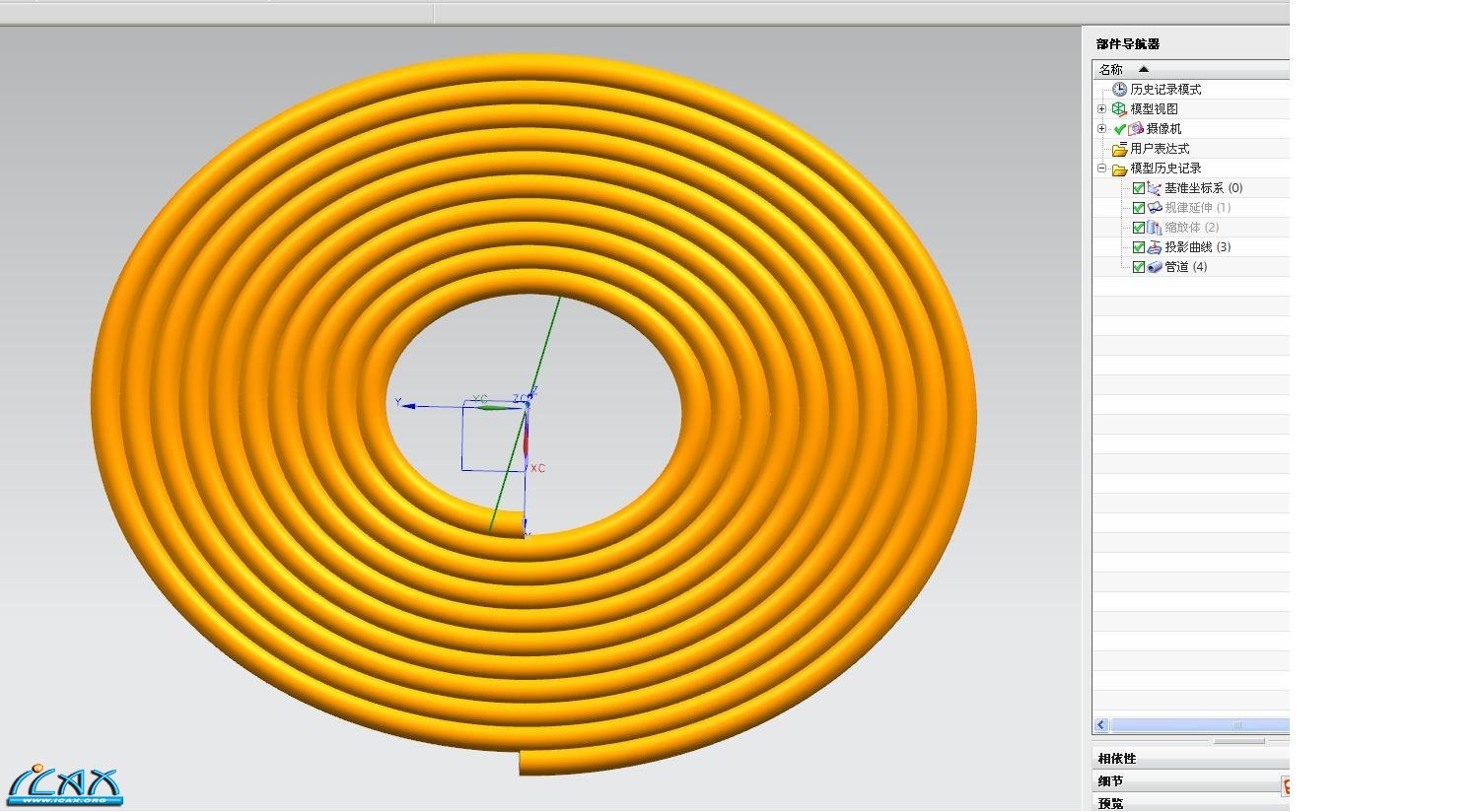
Task: Click the 摄像机 camera icon
Action: (x=1136, y=129)
